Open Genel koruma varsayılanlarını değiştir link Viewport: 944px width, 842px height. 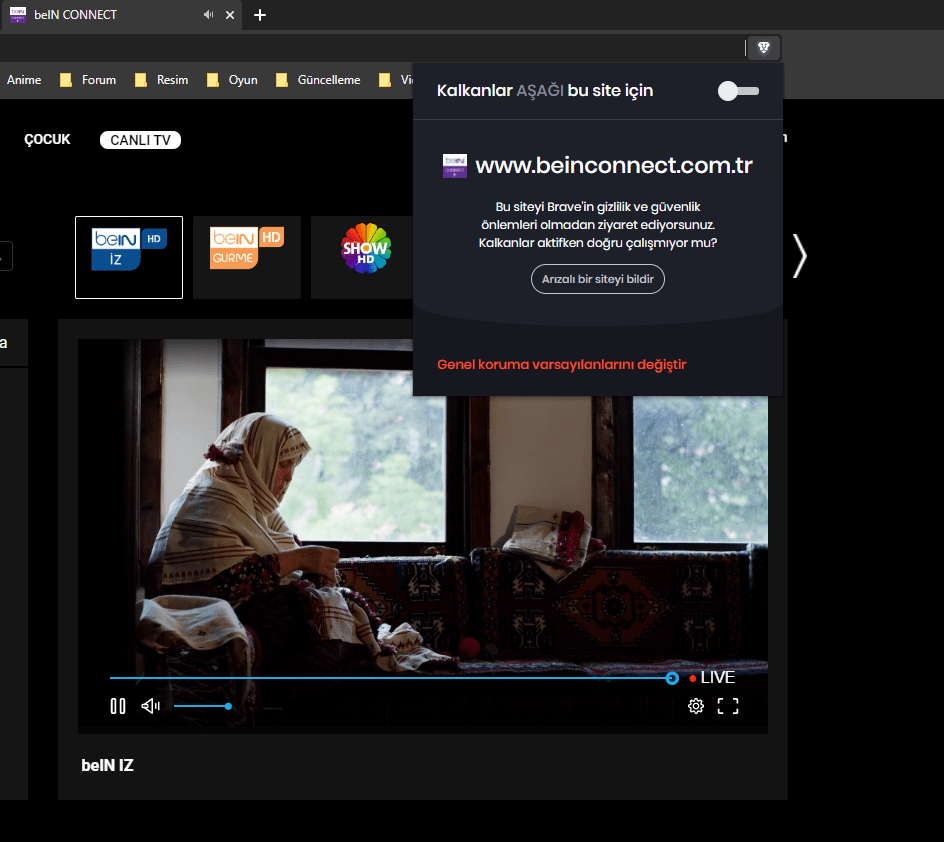tap(561, 365)
